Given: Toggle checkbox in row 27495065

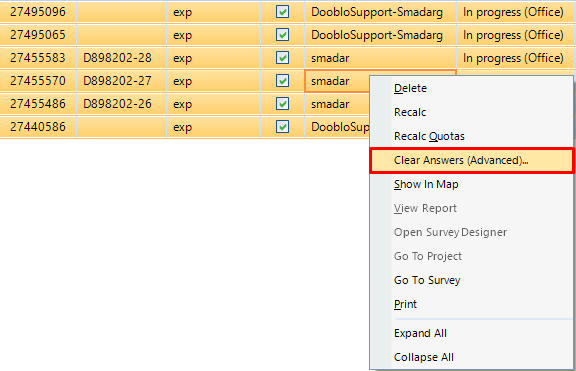Looking at the screenshot, I should [282, 35].
